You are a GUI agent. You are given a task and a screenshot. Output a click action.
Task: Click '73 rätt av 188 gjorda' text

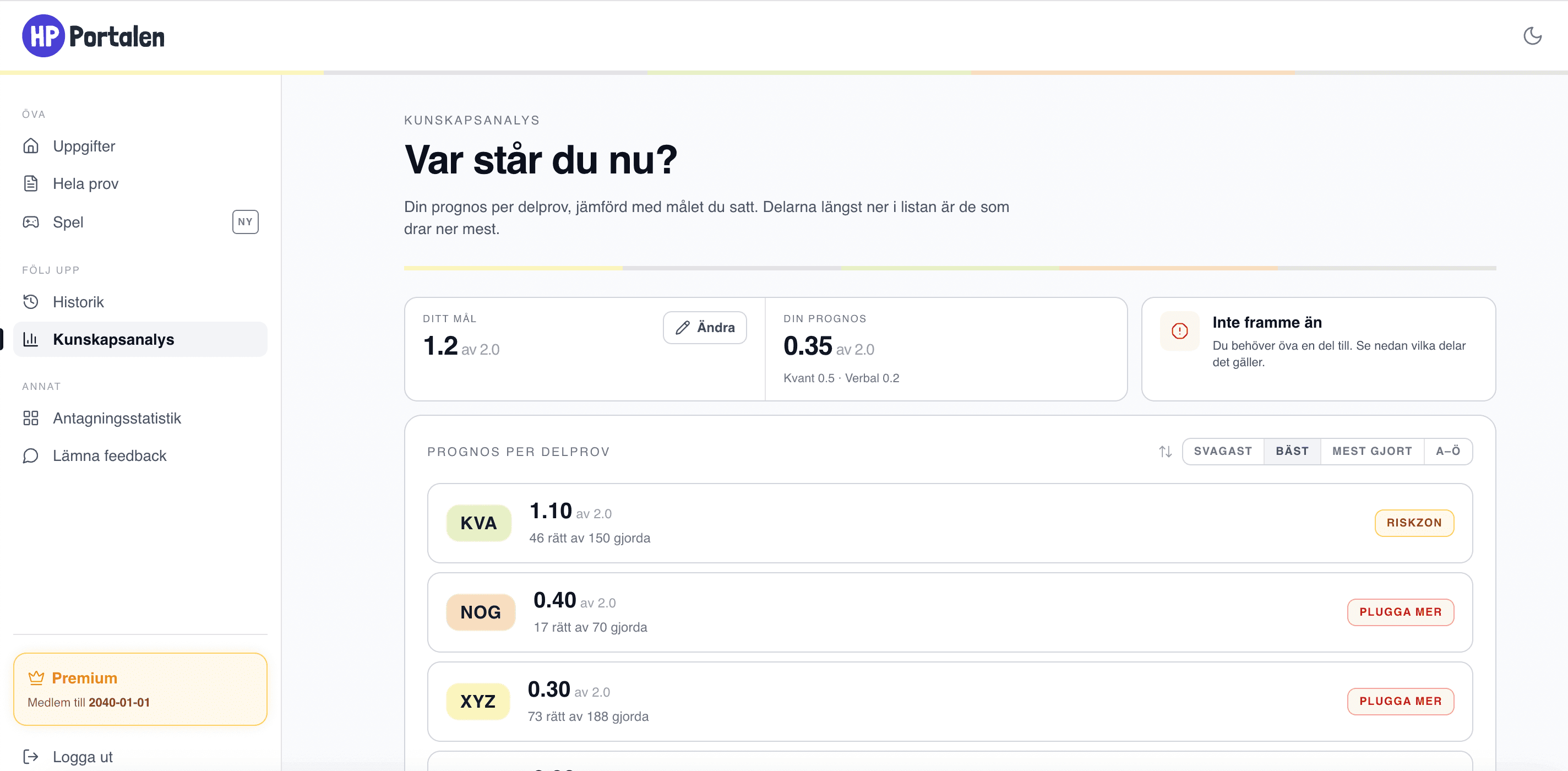[588, 716]
